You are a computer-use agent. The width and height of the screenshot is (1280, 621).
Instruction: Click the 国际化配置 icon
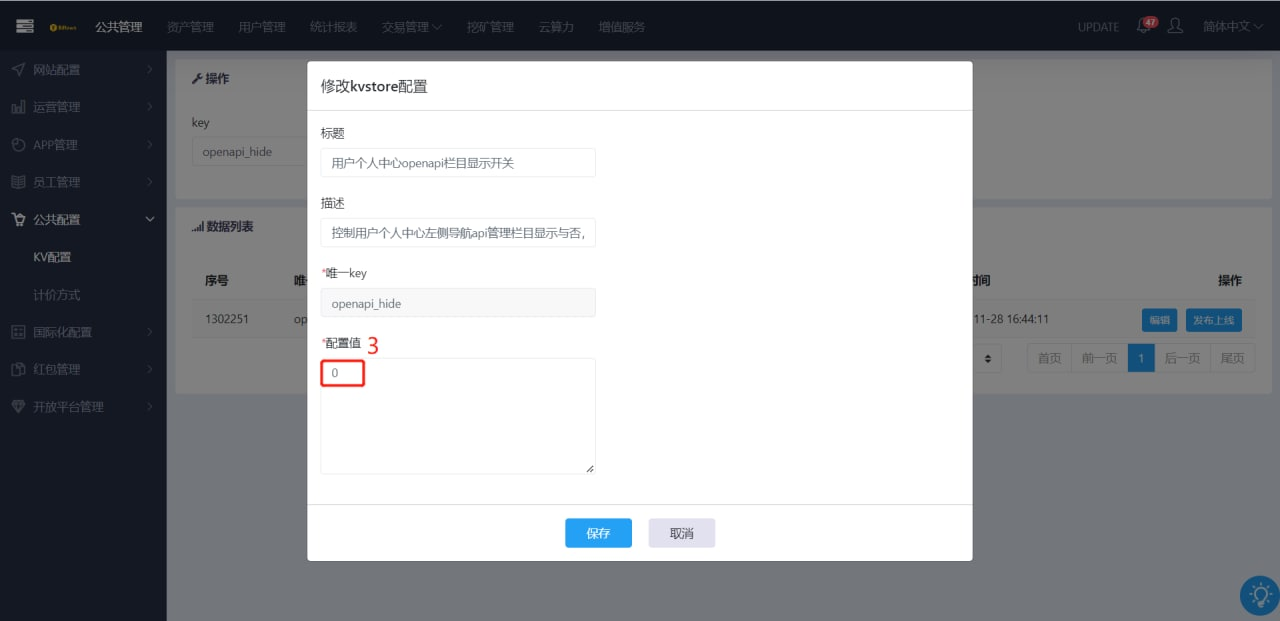pos(18,332)
